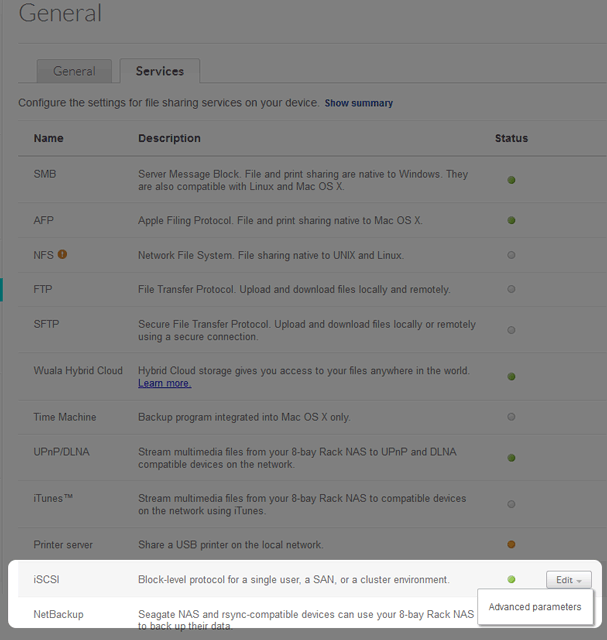Viewport: 607px width, 640px height.
Task: Open the Edit dropdown for iSCSI
Action: coord(569,580)
